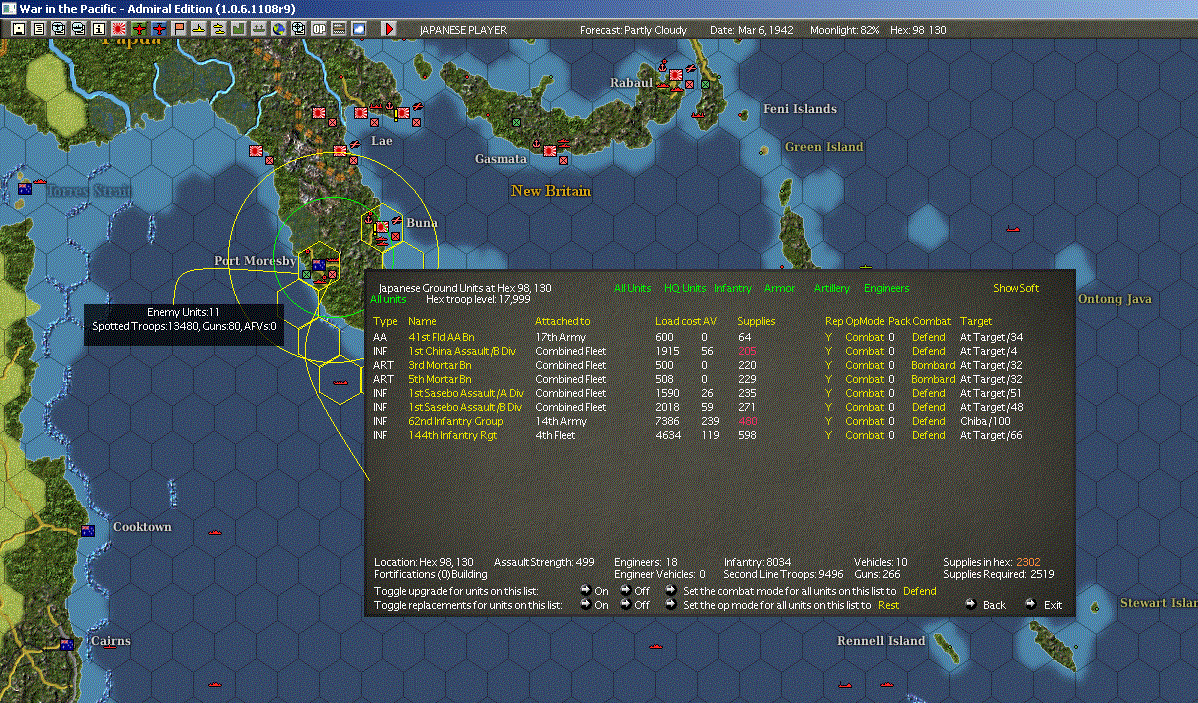This screenshot has width=1198, height=703.
Task: Click the crosshair target toolbar icon
Action: pos(299,29)
